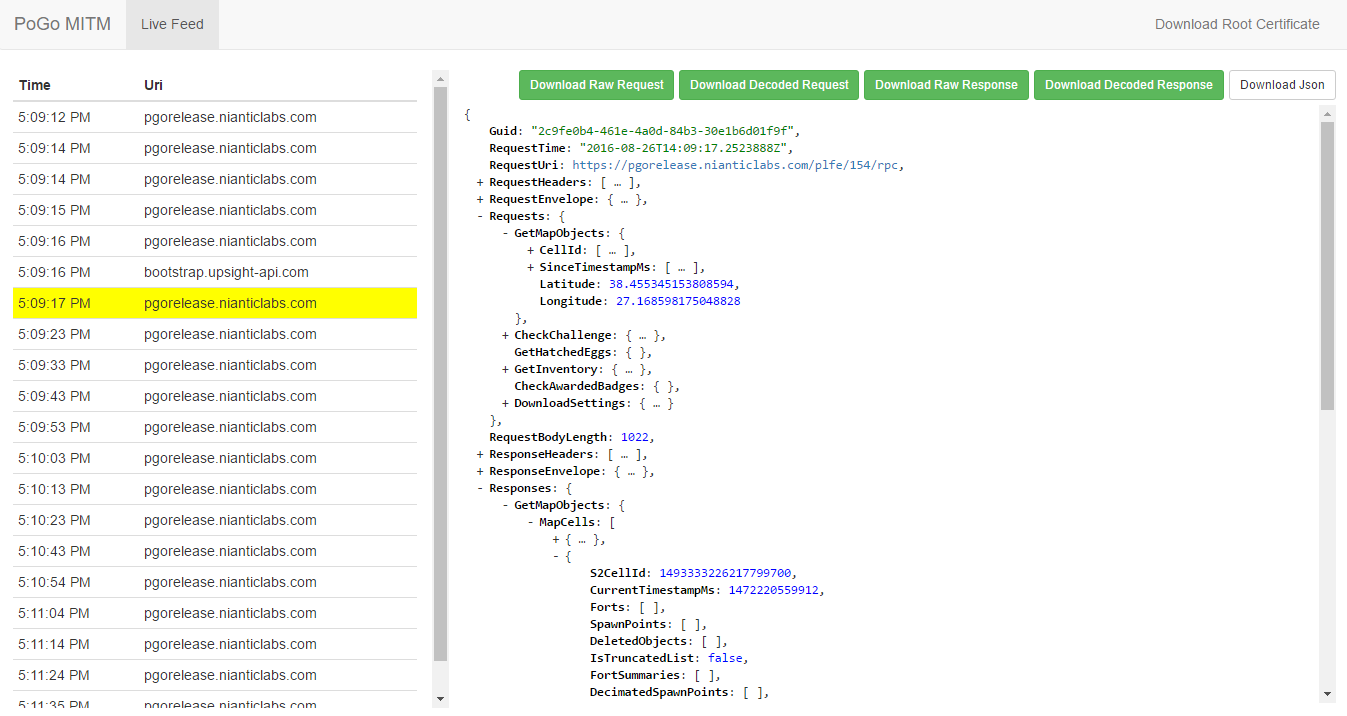Expand the CheckChallenge node
Viewport: 1347px width, 716px height.
pyautogui.click(x=505, y=335)
